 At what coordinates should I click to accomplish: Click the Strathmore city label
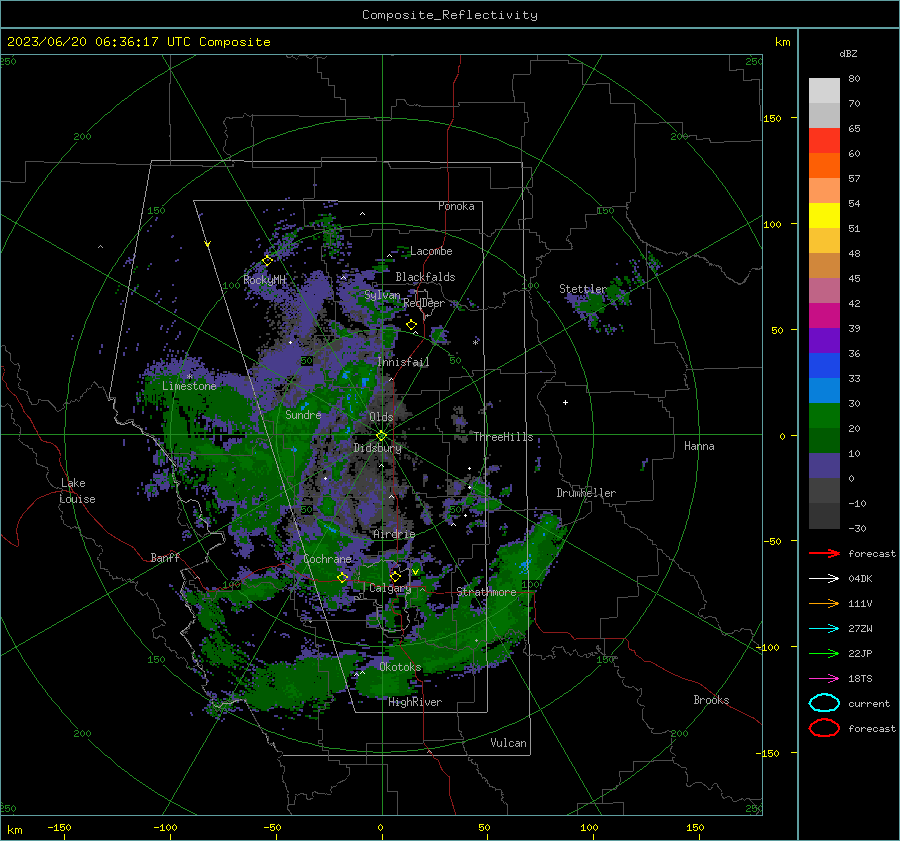pos(486,592)
